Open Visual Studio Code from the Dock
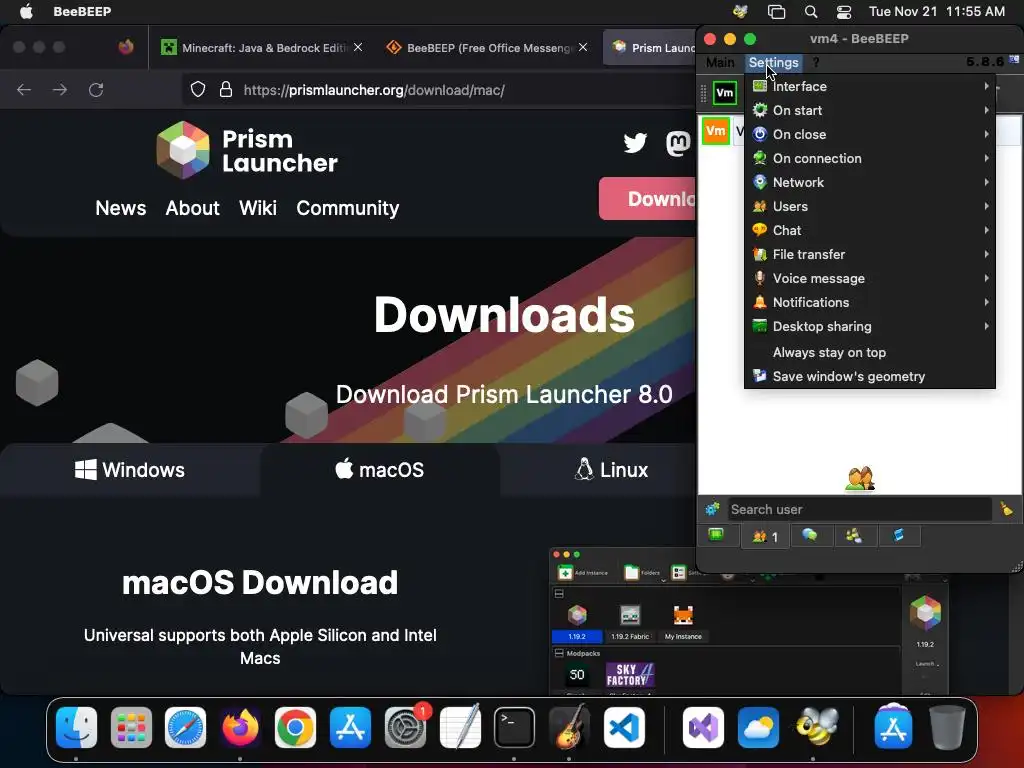This screenshot has width=1024, height=768. click(624, 727)
